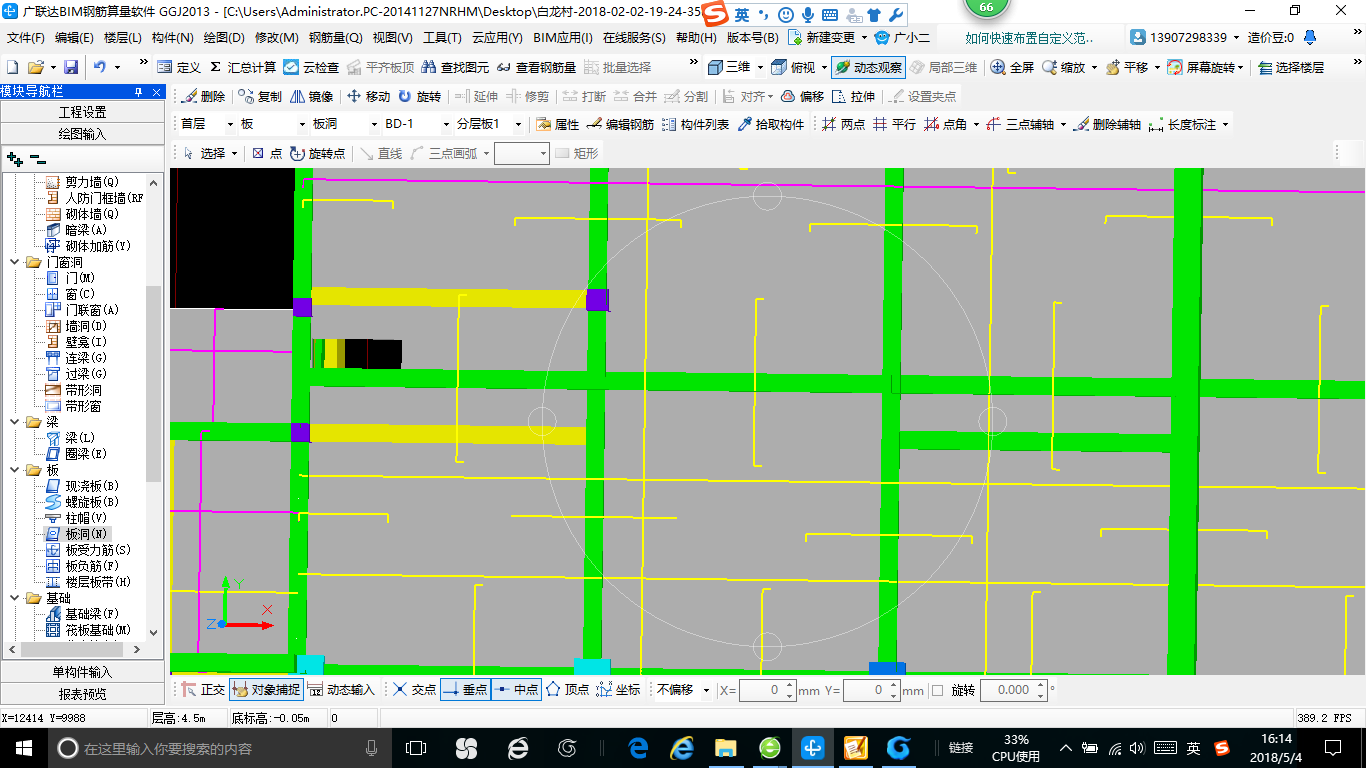1366x768 pixels.
Task: Select 偏移 offset tool
Action: [x=802, y=96]
